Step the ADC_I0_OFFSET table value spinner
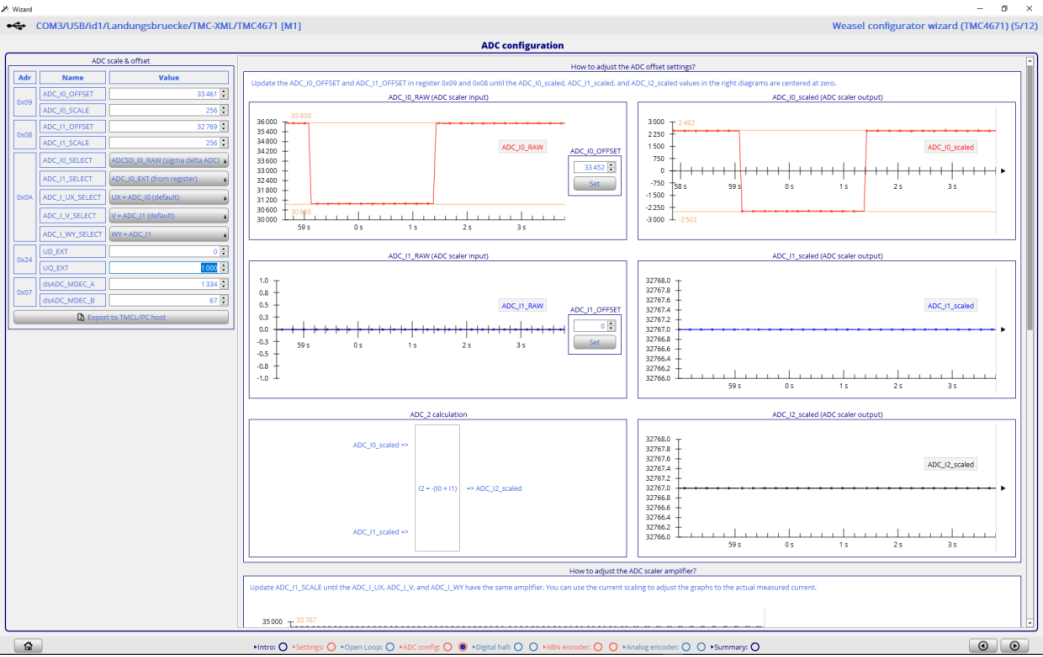The width and height of the screenshot is (1043, 657). click(224, 94)
